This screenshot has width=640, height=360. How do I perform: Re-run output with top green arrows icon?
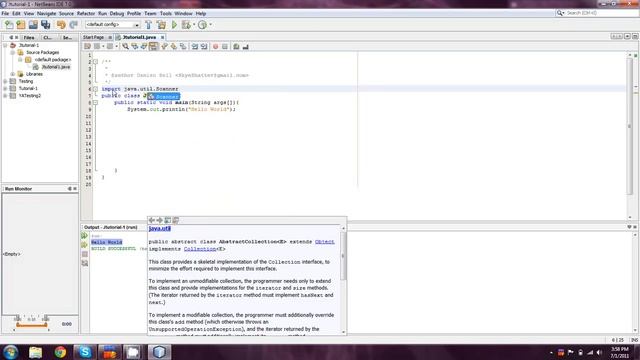coord(84,236)
